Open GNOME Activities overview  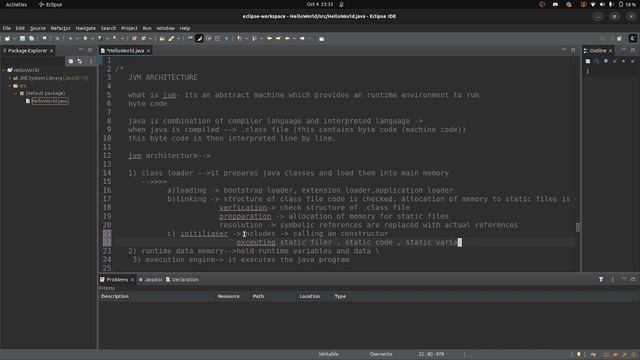pos(16,4)
